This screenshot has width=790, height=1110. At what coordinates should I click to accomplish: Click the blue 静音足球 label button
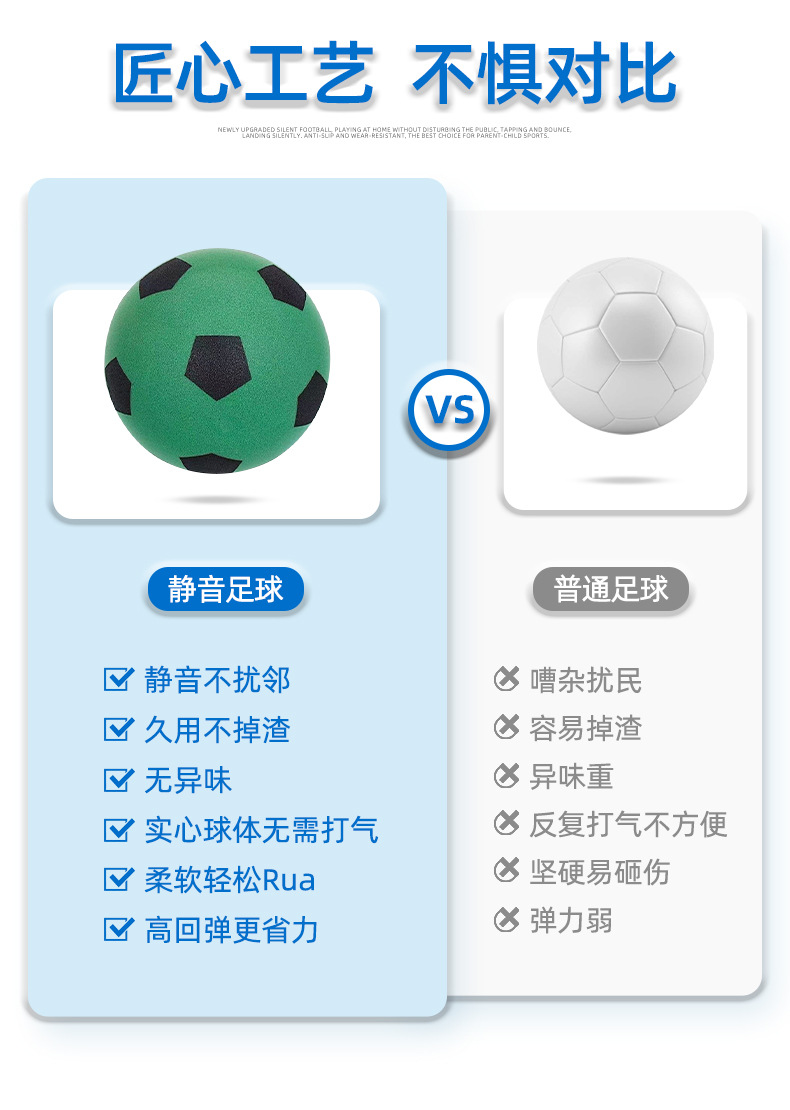(x=225, y=590)
